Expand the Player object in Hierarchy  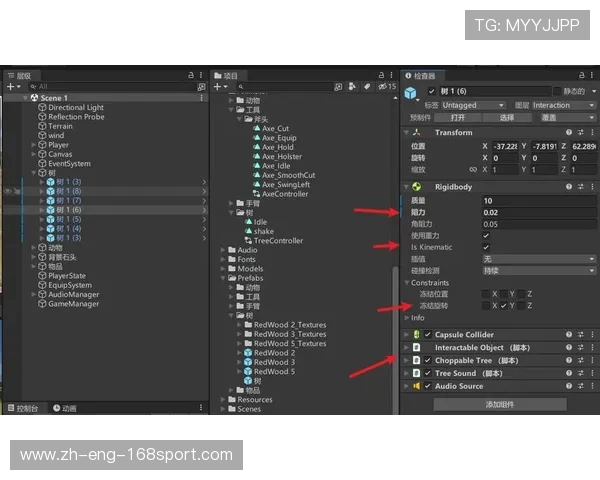pyautogui.click(x=34, y=145)
